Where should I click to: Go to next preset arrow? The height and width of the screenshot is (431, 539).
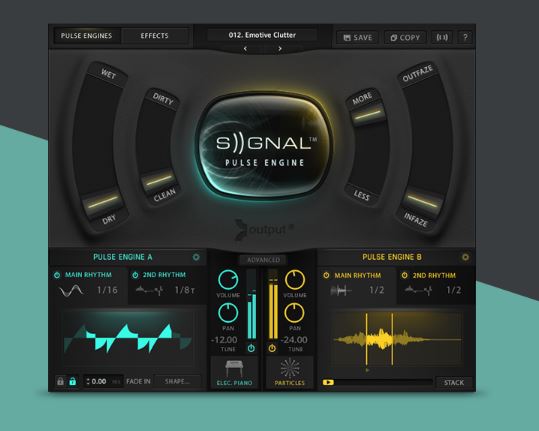[x=280, y=49]
